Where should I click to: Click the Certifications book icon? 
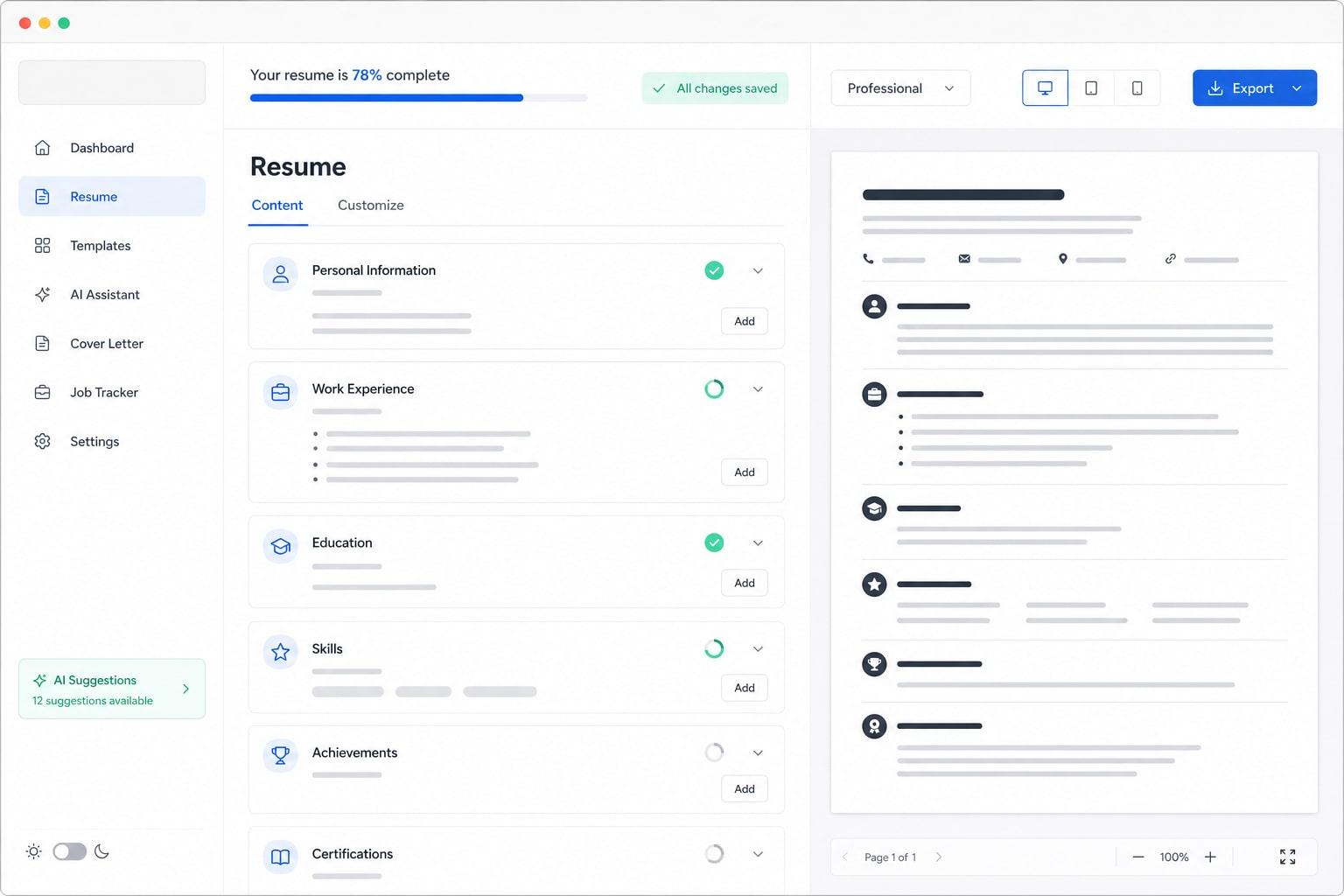click(x=280, y=857)
